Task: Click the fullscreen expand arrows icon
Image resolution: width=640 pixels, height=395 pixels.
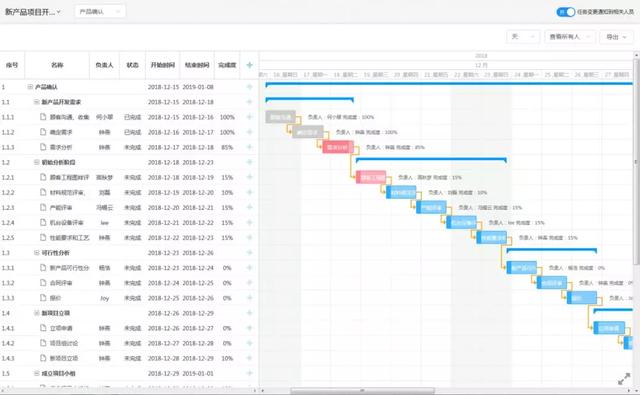Action: pos(624,379)
